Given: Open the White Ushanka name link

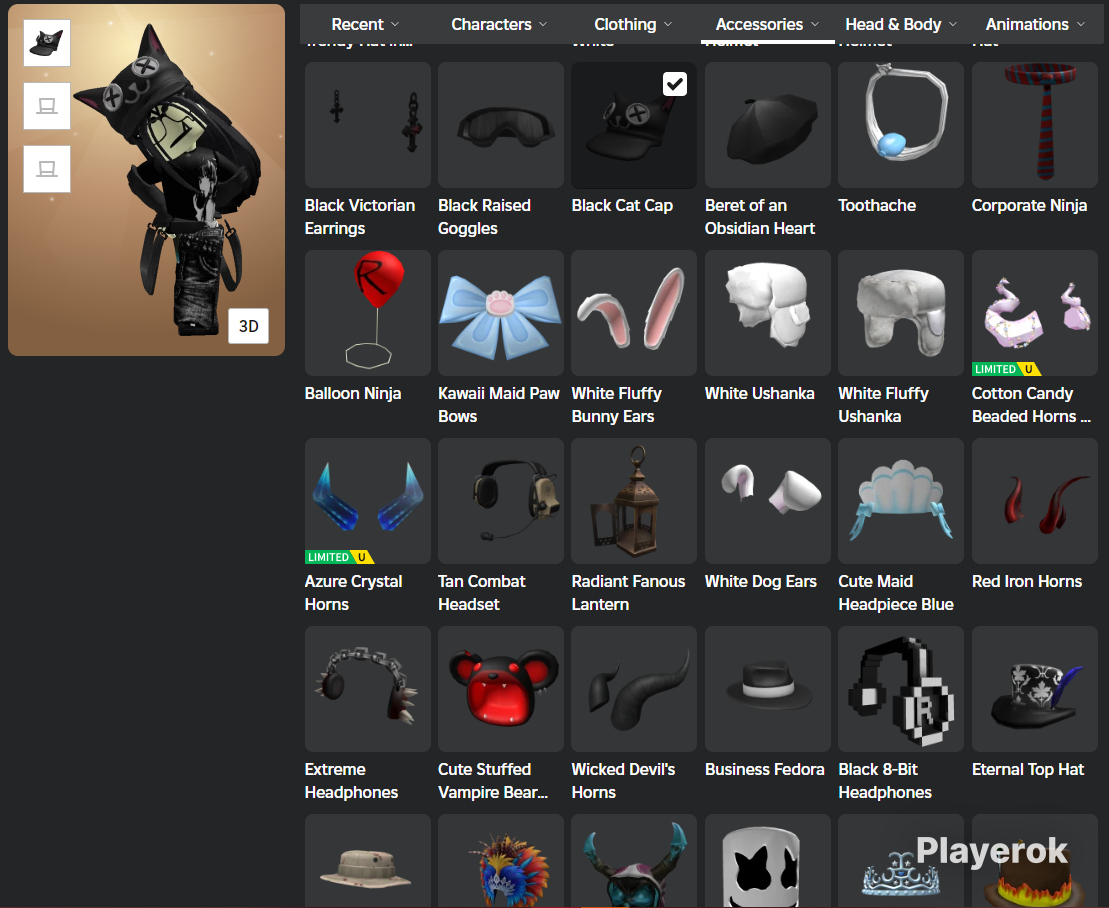Looking at the screenshot, I should 760,394.
